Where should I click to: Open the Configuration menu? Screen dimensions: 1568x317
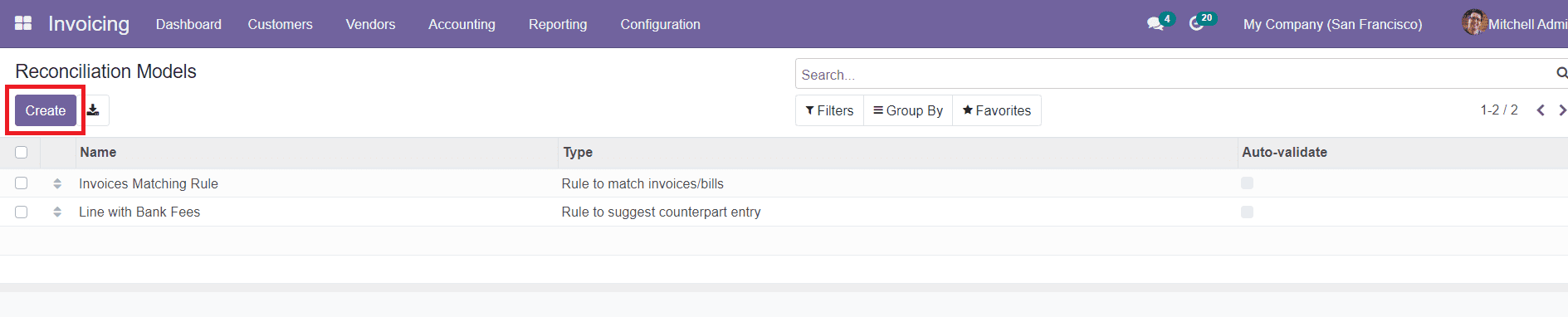pos(661,24)
